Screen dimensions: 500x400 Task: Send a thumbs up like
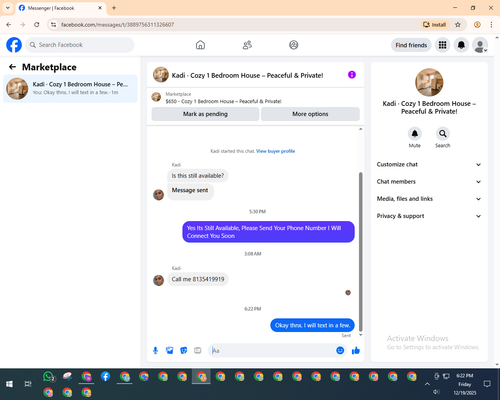coord(356,350)
